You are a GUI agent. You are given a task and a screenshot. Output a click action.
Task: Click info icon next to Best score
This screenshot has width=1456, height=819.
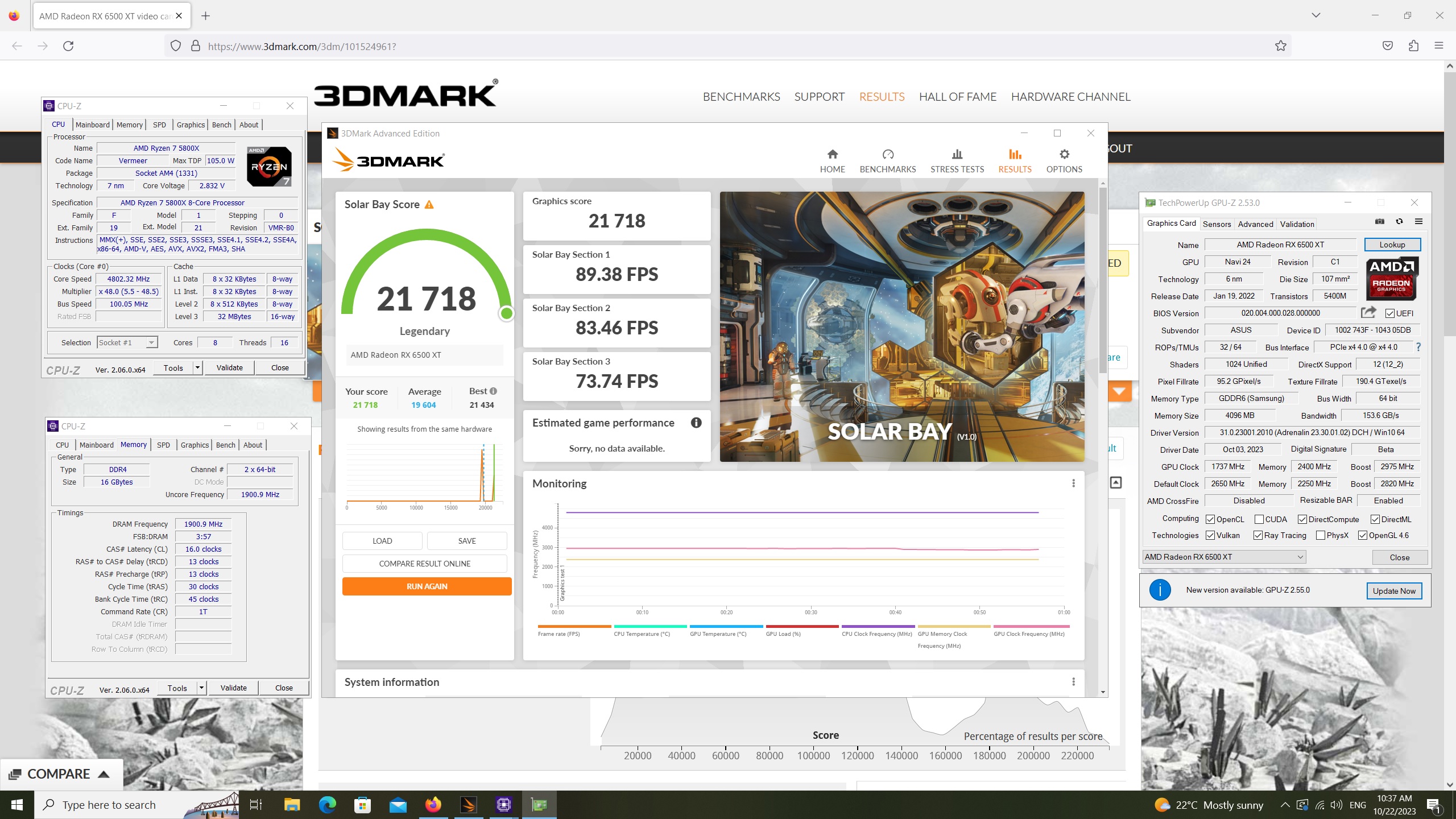coord(493,391)
